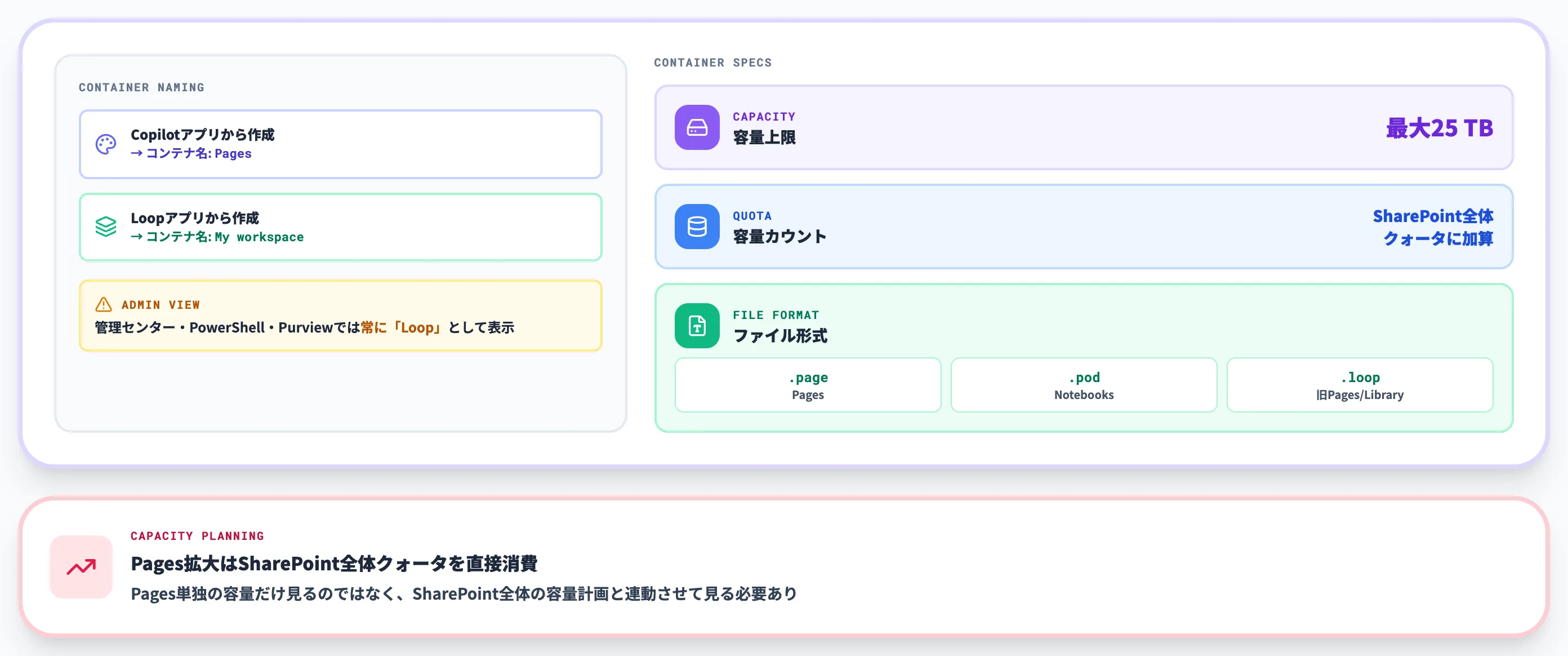
Task: Click the QUOTA label
Action: coord(752,216)
